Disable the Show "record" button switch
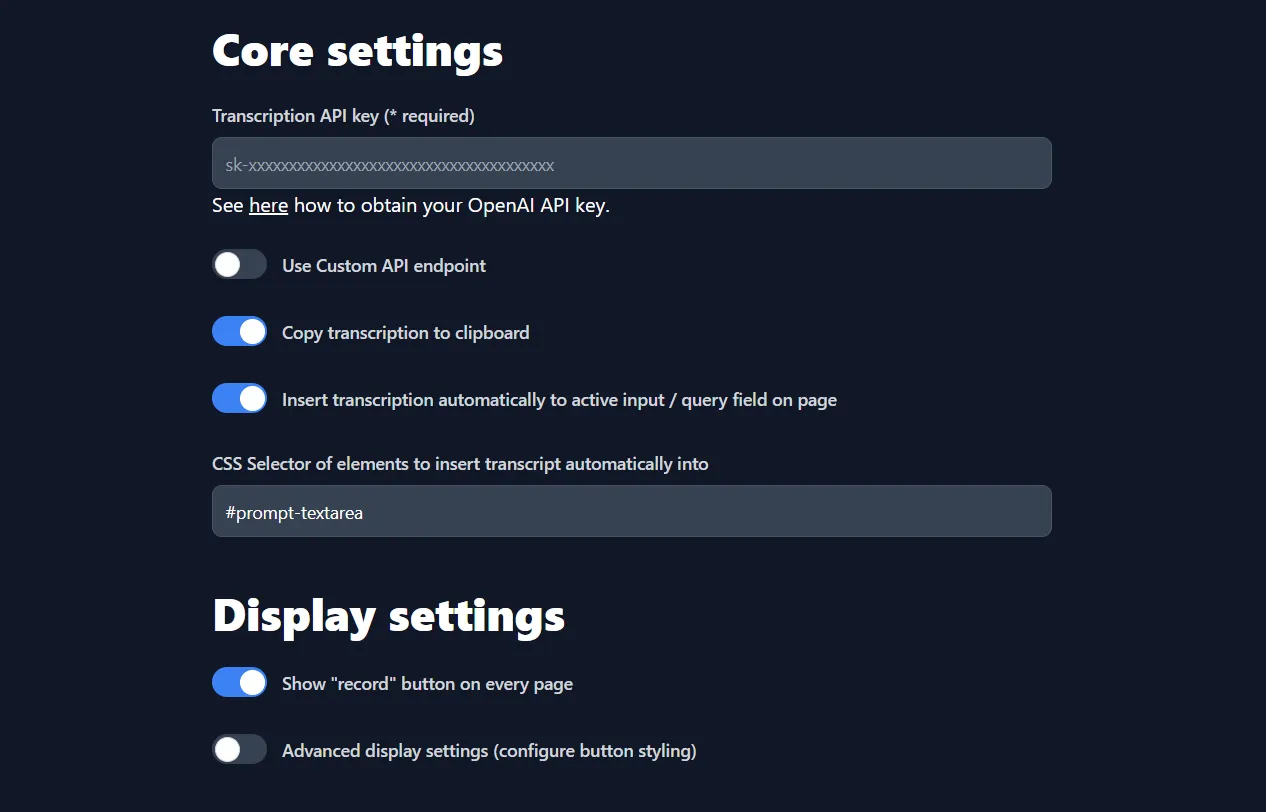 239,683
